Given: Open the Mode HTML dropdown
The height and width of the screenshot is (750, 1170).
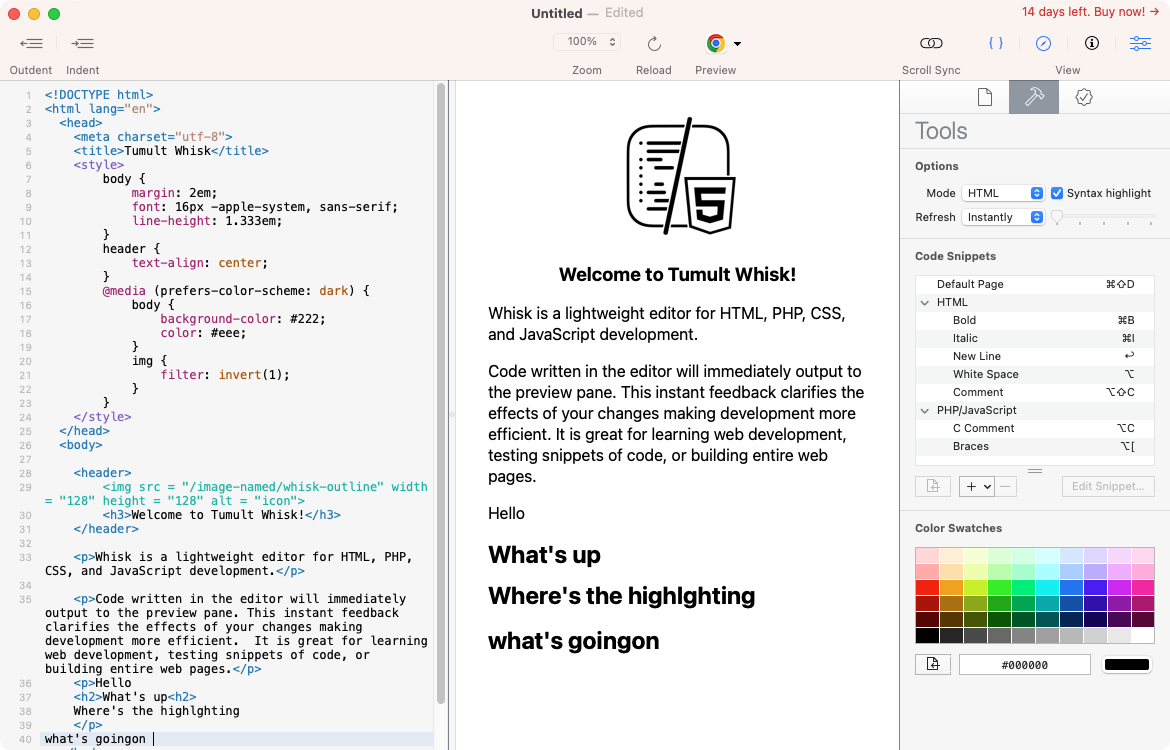Looking at the screenshot, I should [x=1003, y=193].
